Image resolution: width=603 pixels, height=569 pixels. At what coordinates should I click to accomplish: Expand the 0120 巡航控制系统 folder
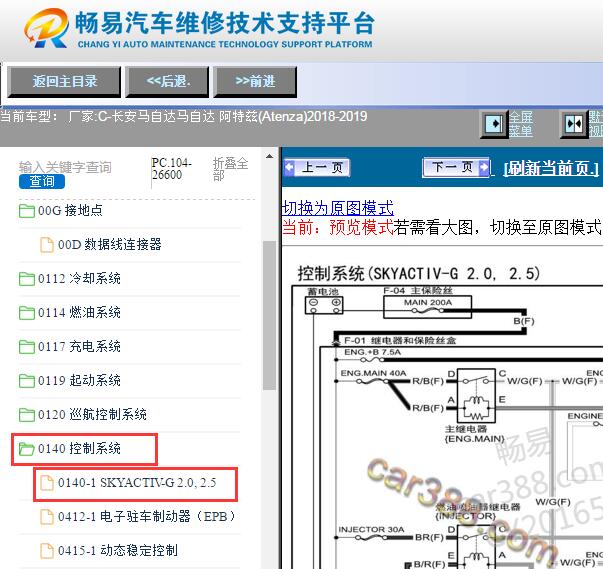pos(92,414)
